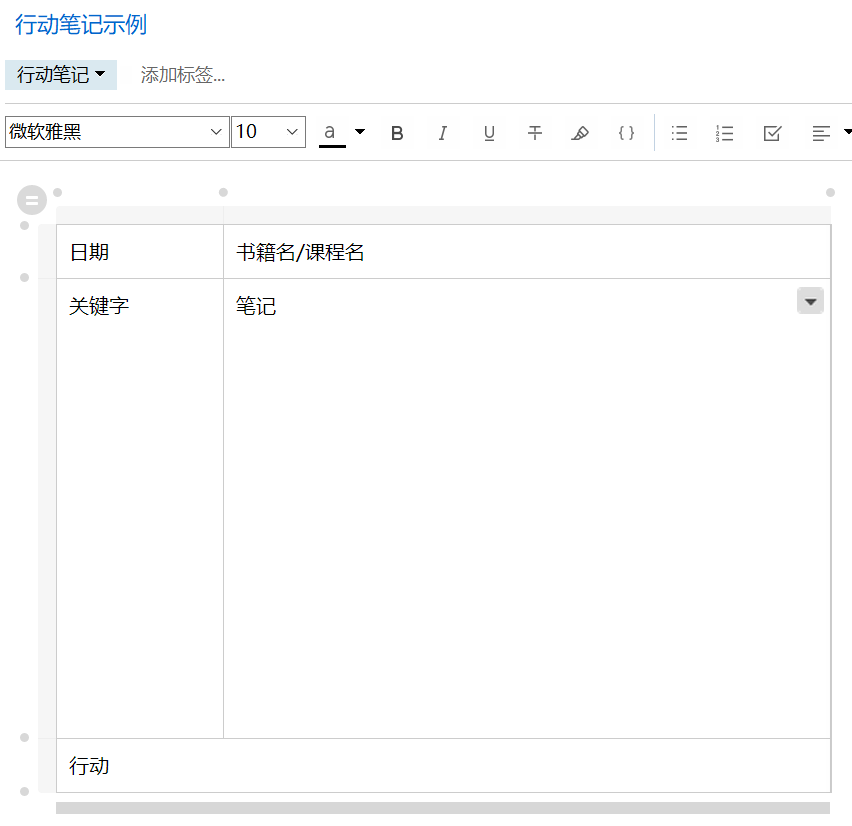This screenshot has width=852, height=826.
Task: Click the 行动 table row
Action: 443,765
